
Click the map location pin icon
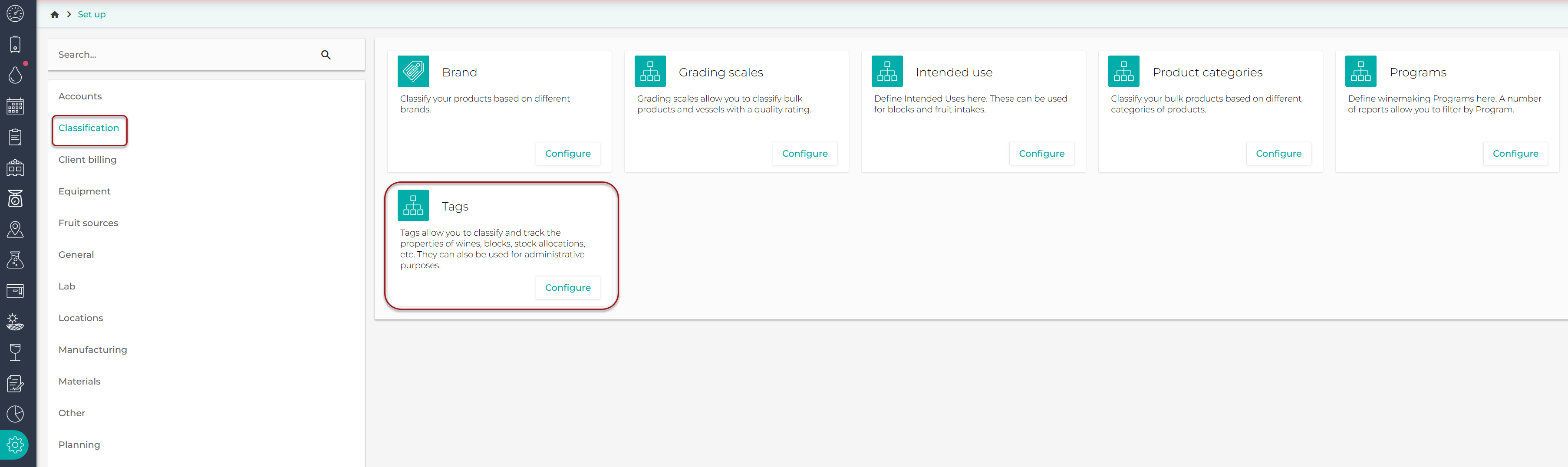[15, 230]
